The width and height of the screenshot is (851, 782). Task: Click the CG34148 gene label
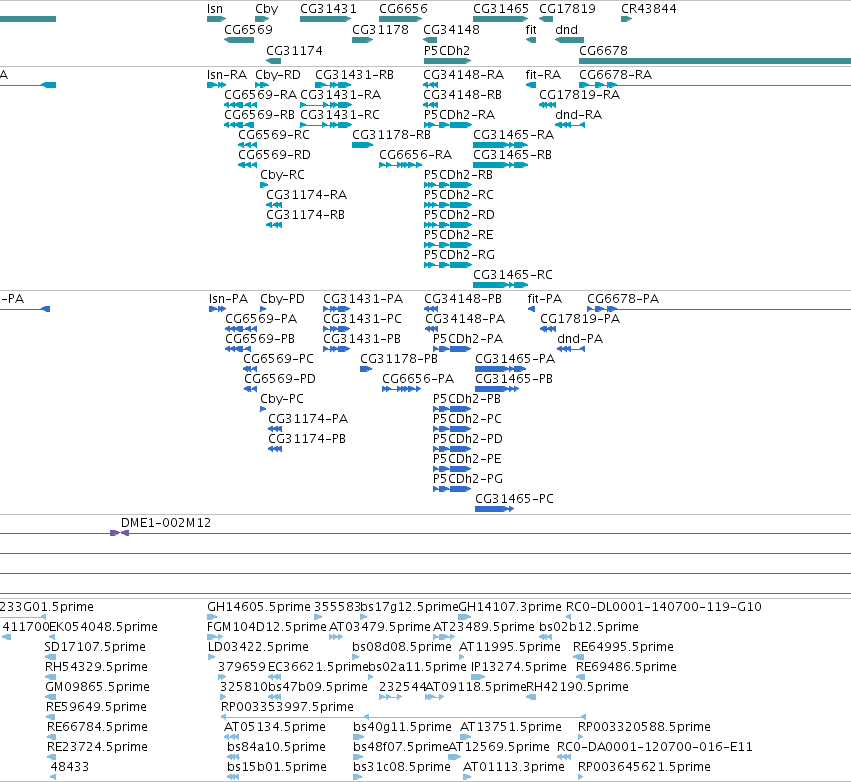point(452,29)
